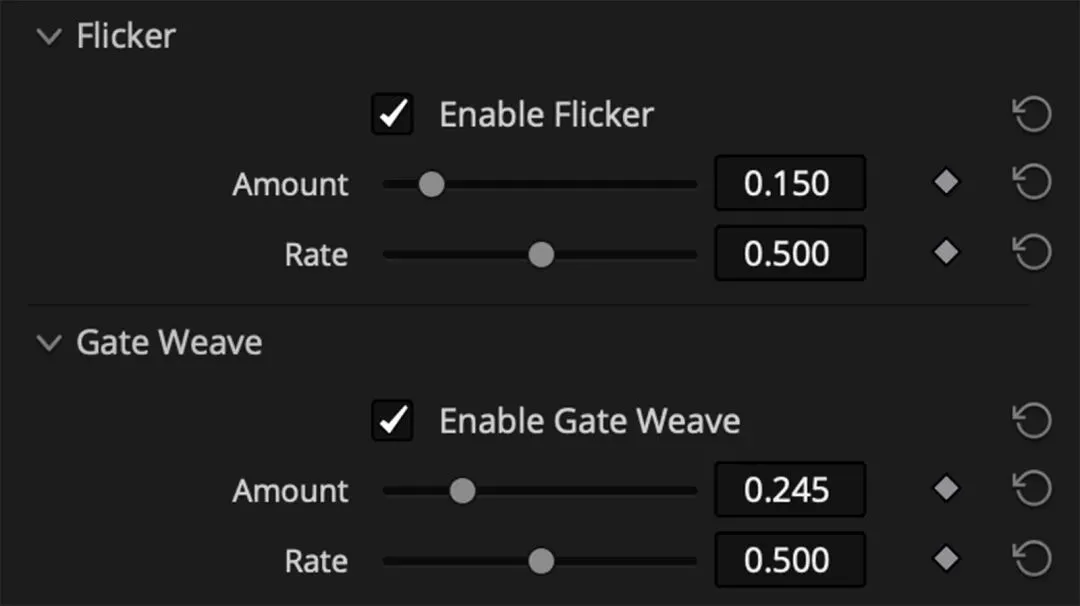The height and width of the screenshot is (606, 1080).
Task: Reset the Gate Weave Rate value
Action: 1032,559
